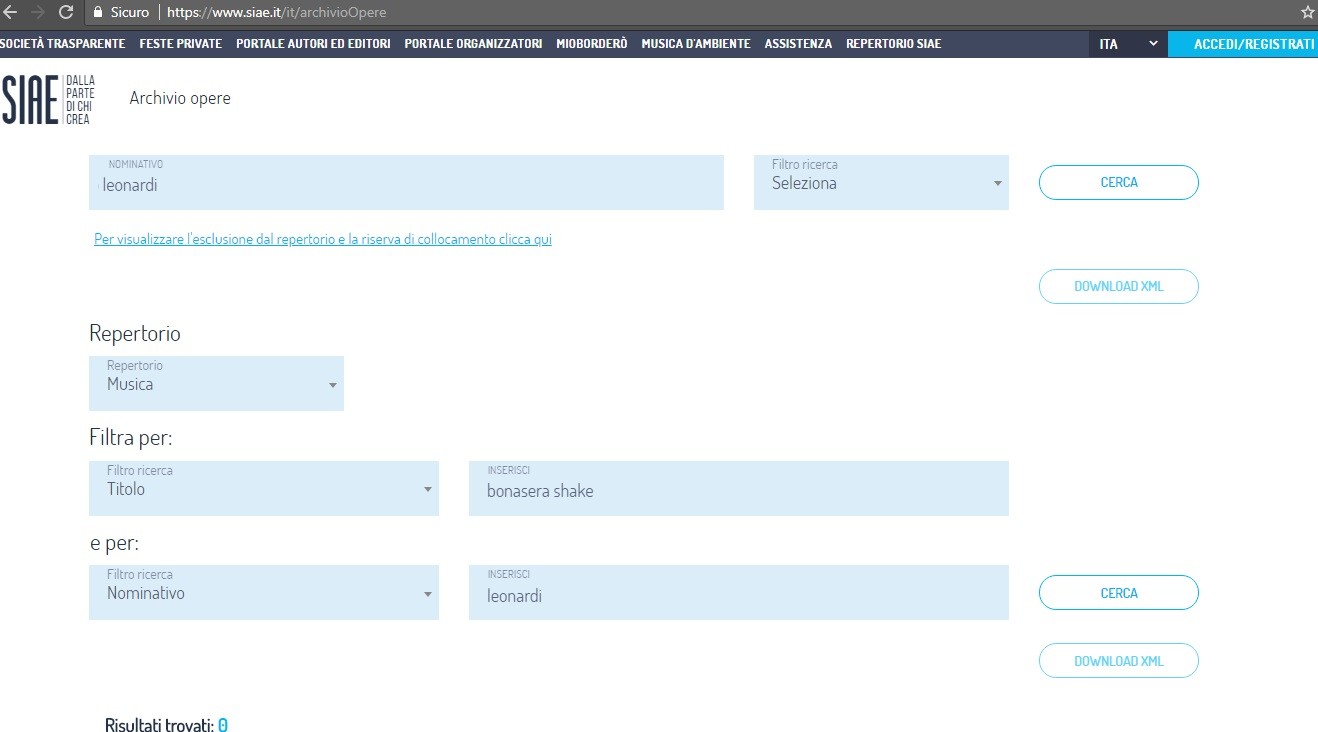
Task: Open Assistenza menu item
Action: (798, 44)
